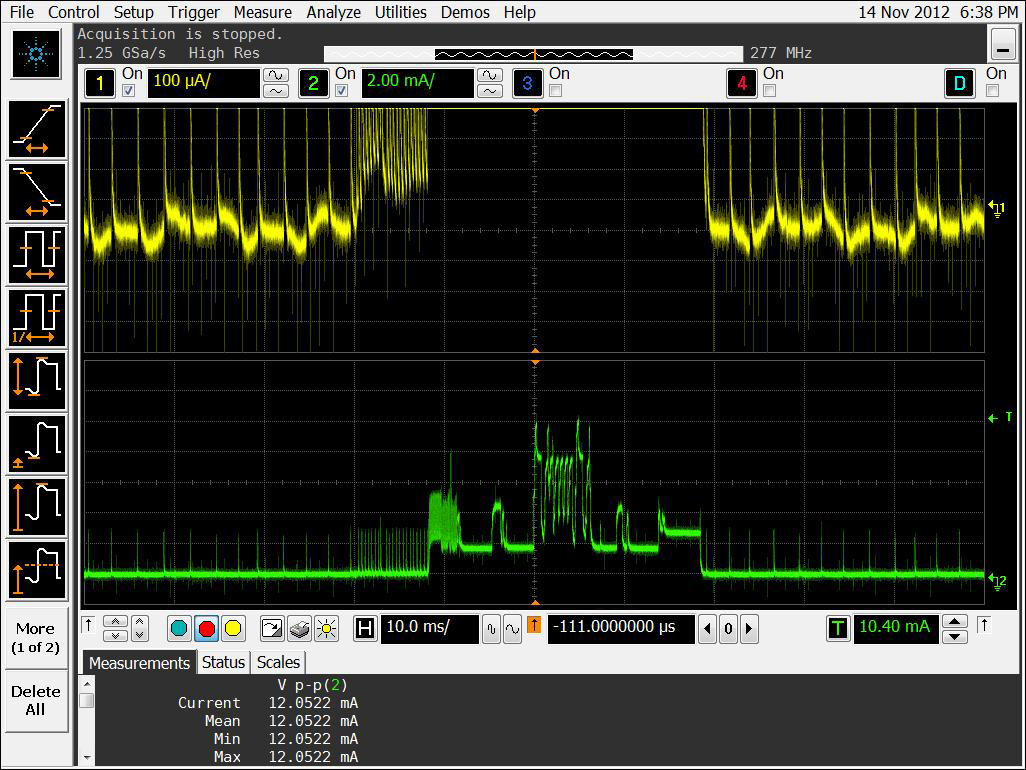Click the printer icon in toolbar
This screenshot has width=1026, height=770.
(299, 629)
